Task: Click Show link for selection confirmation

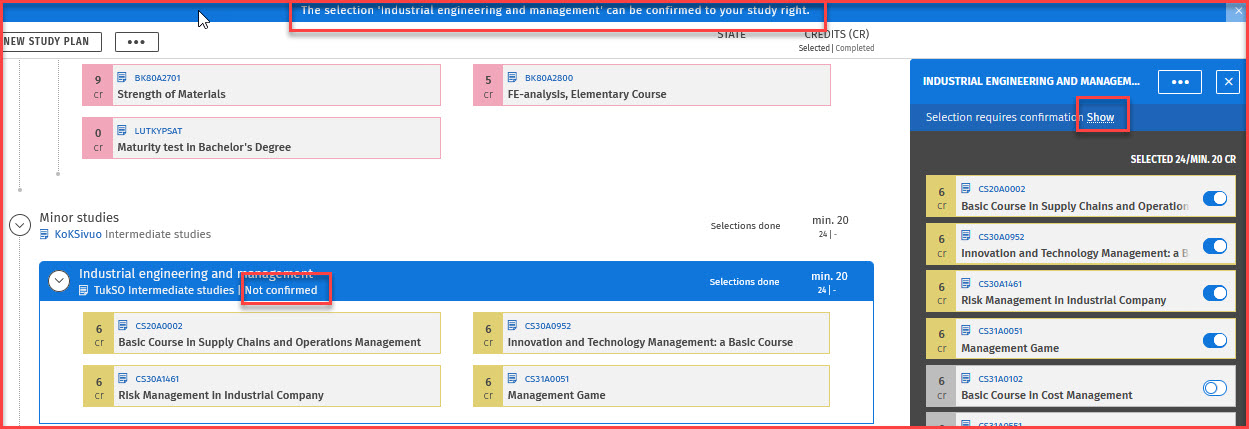Action: coord(1100,117)
